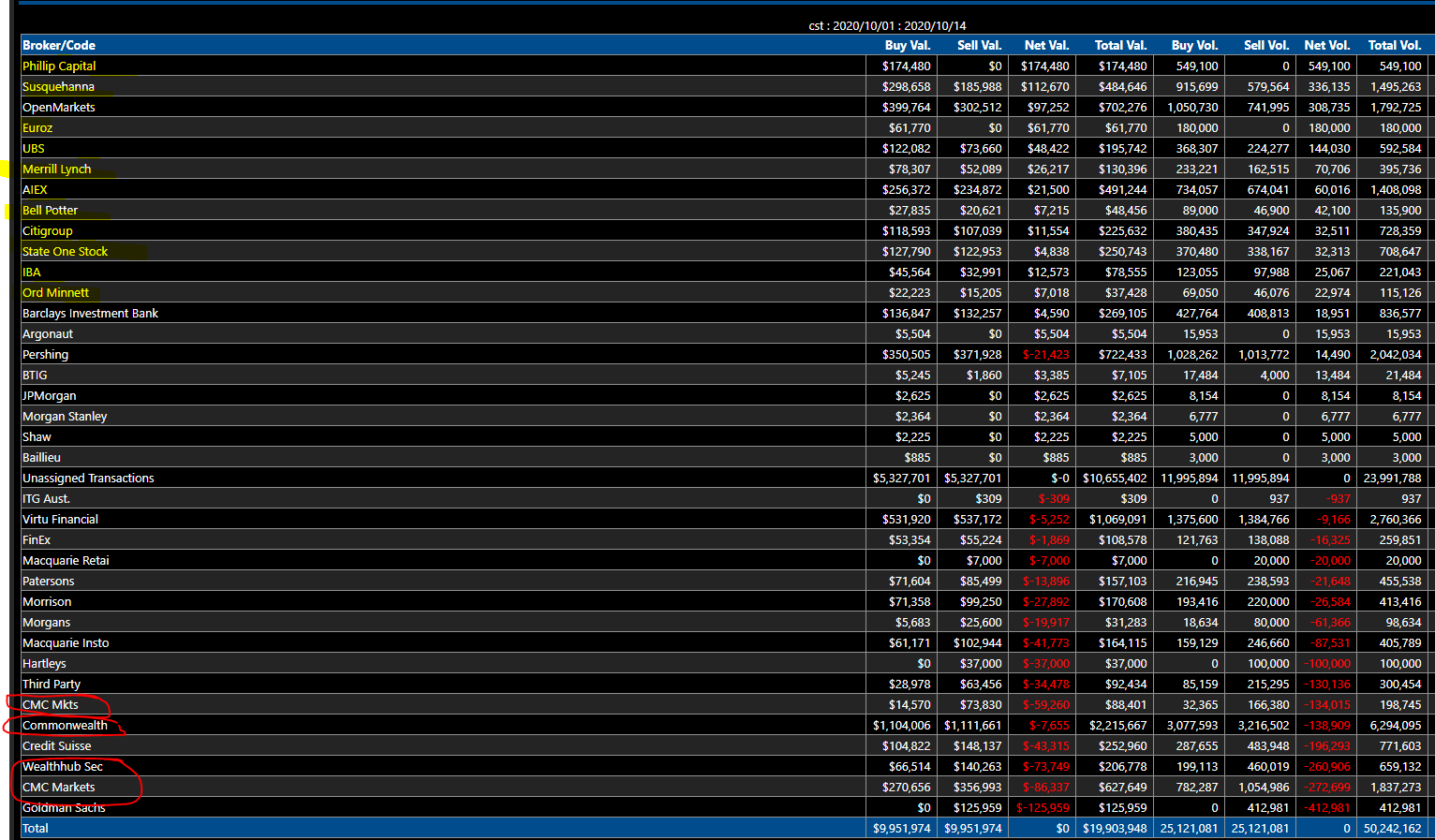Select the Susquehanna broker row
Image resolution: width=1435 pixels, height=840 pixels.
point(727,86)
